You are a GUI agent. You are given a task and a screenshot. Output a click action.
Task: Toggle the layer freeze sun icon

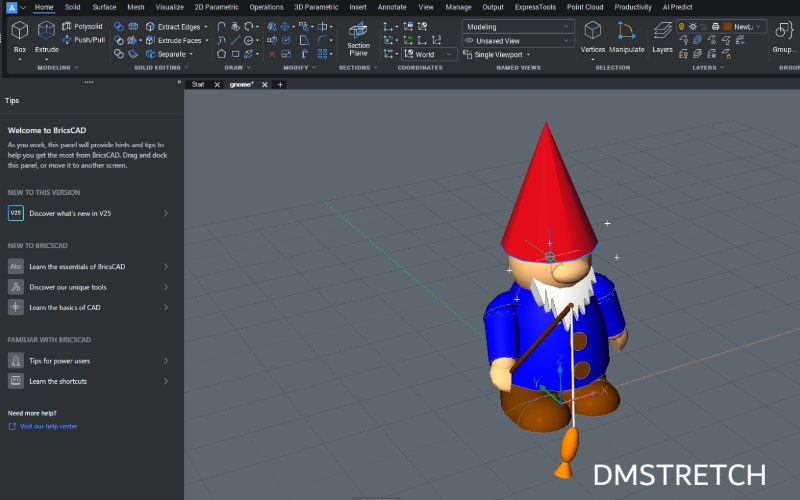[x=692, y=26]
